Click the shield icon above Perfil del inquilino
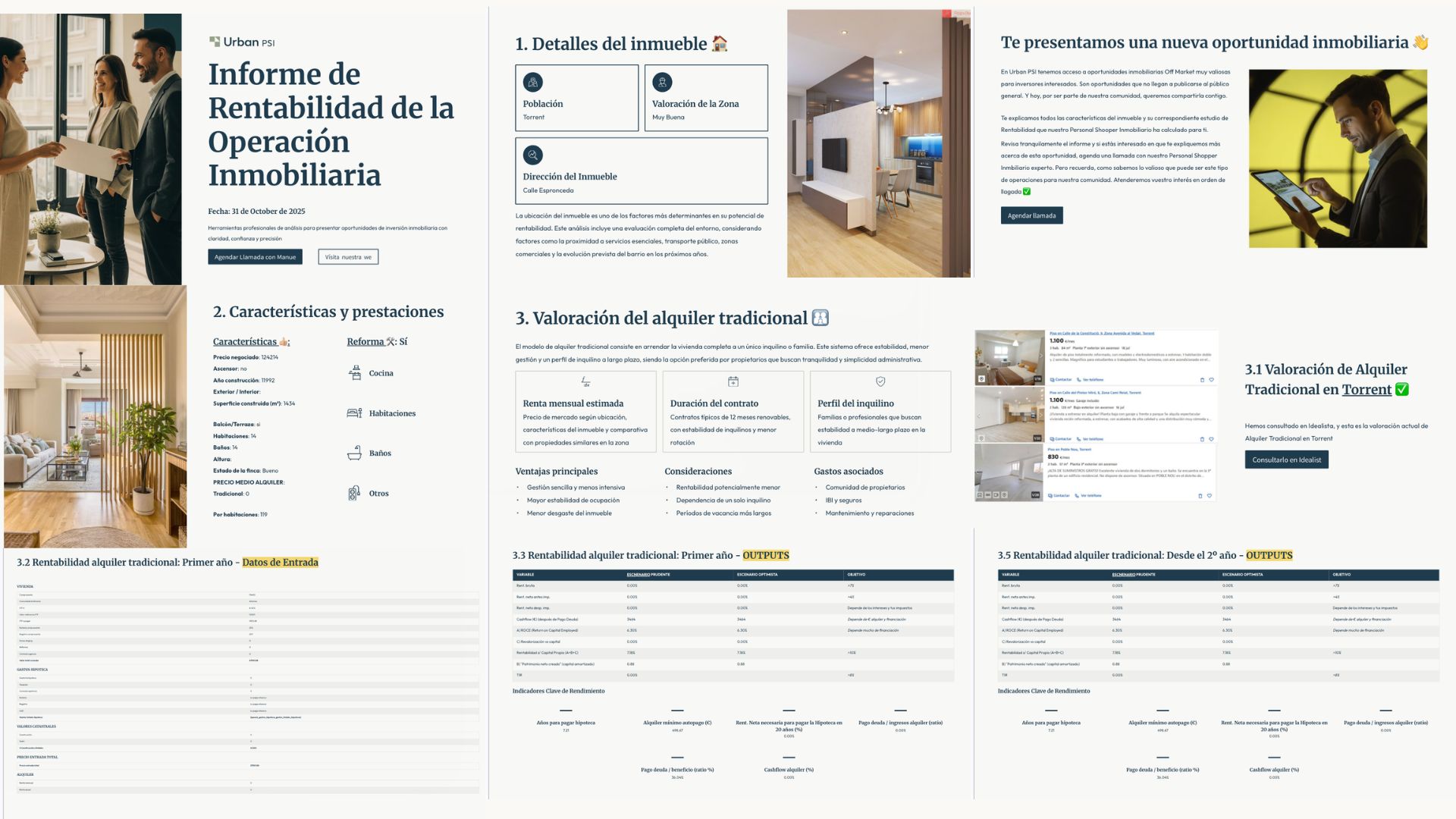This screenshot has width=1456, height=819. point(880,381)
